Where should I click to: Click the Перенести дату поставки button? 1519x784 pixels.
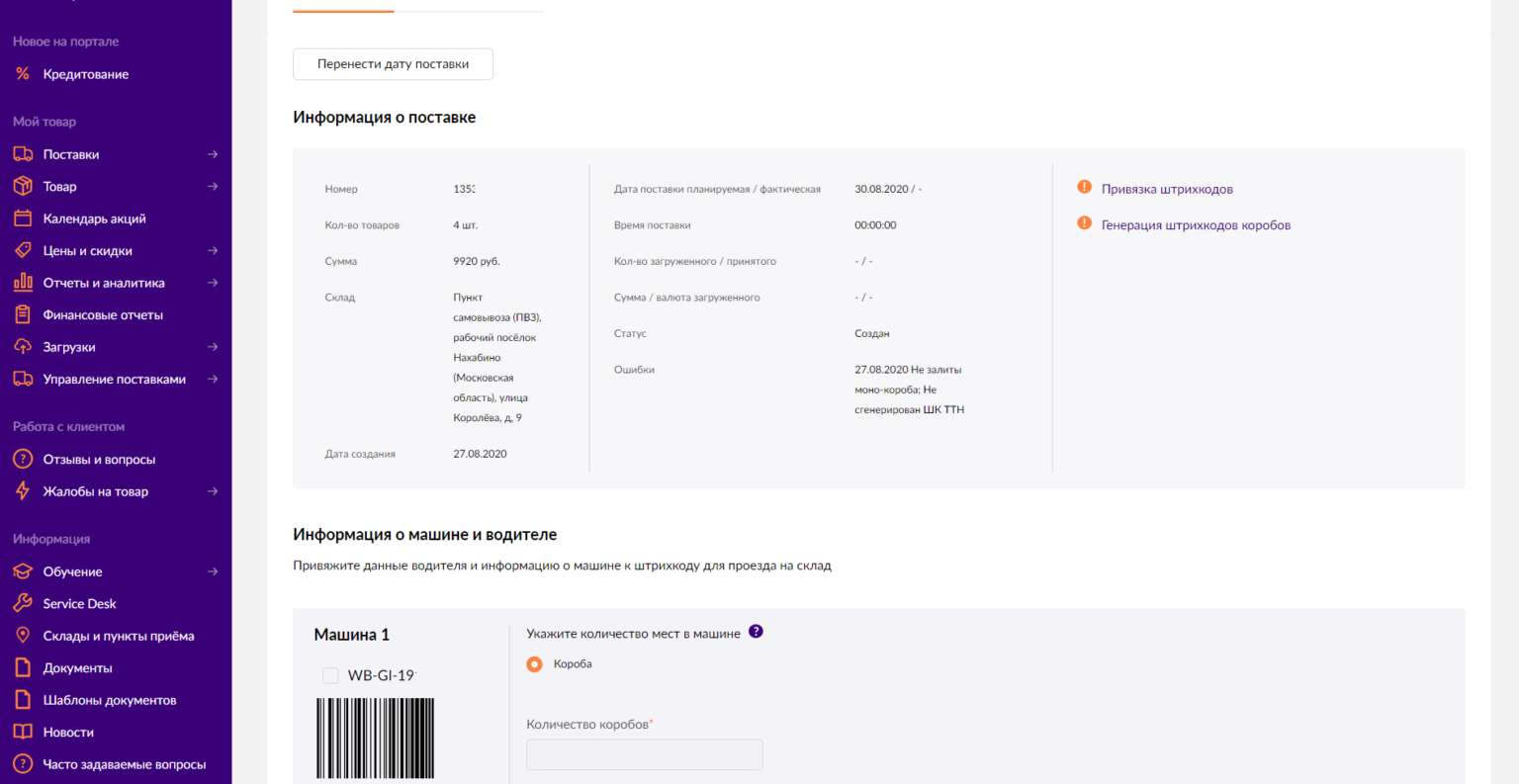(393, 64)
